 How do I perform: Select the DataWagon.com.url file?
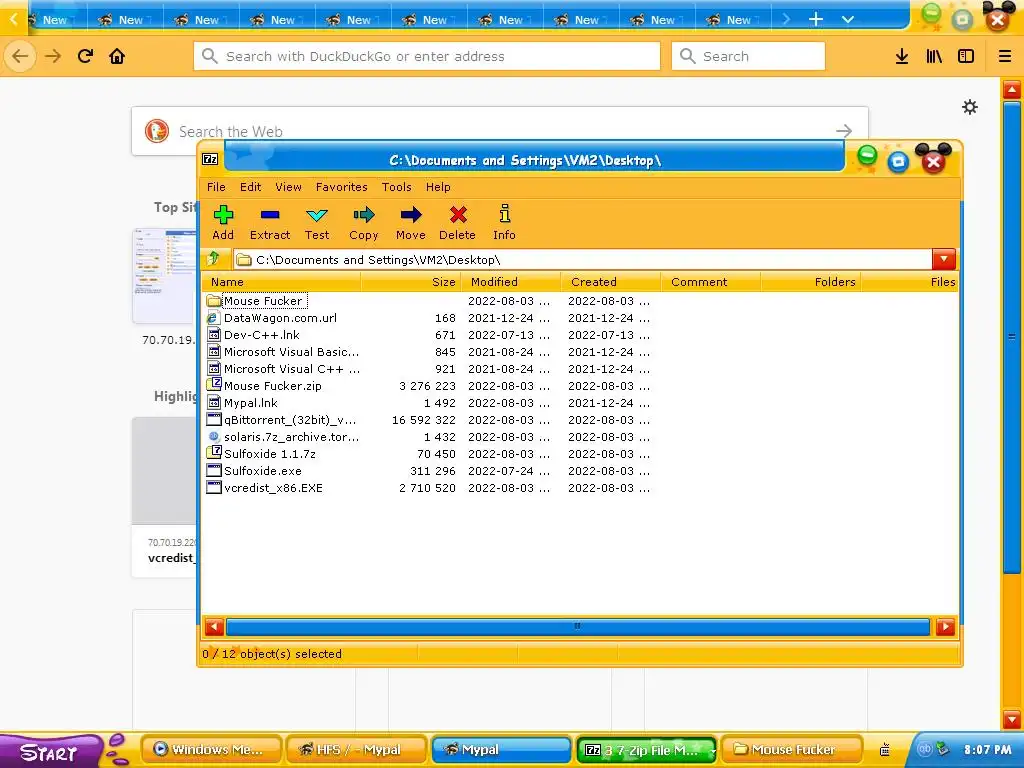(280, 318)
